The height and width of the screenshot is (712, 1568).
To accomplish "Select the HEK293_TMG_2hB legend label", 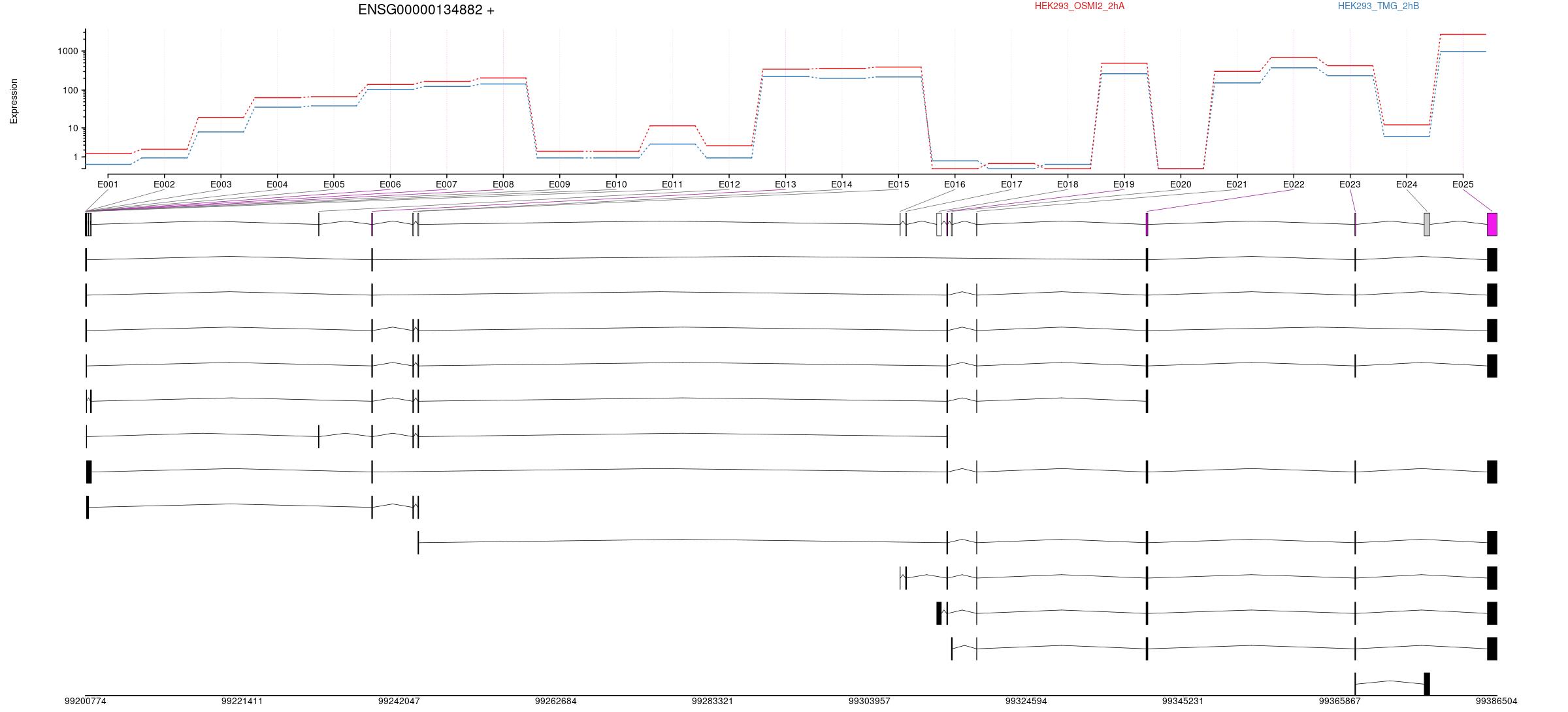I will 1379,6.
